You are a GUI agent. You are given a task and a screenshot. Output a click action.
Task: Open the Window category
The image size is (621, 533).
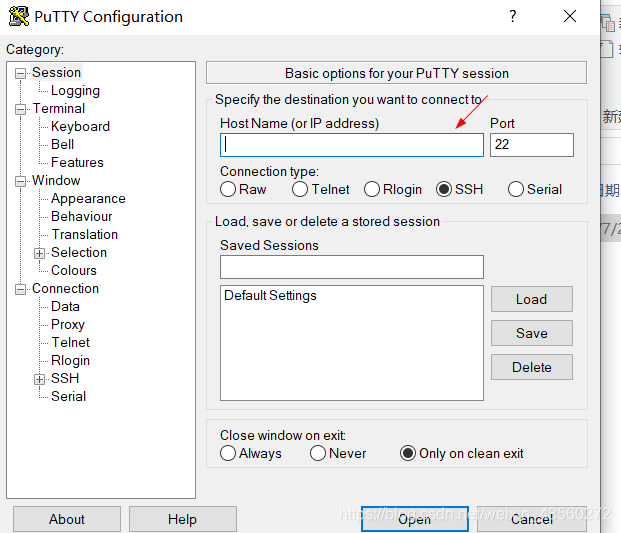[x=56, y=181]
